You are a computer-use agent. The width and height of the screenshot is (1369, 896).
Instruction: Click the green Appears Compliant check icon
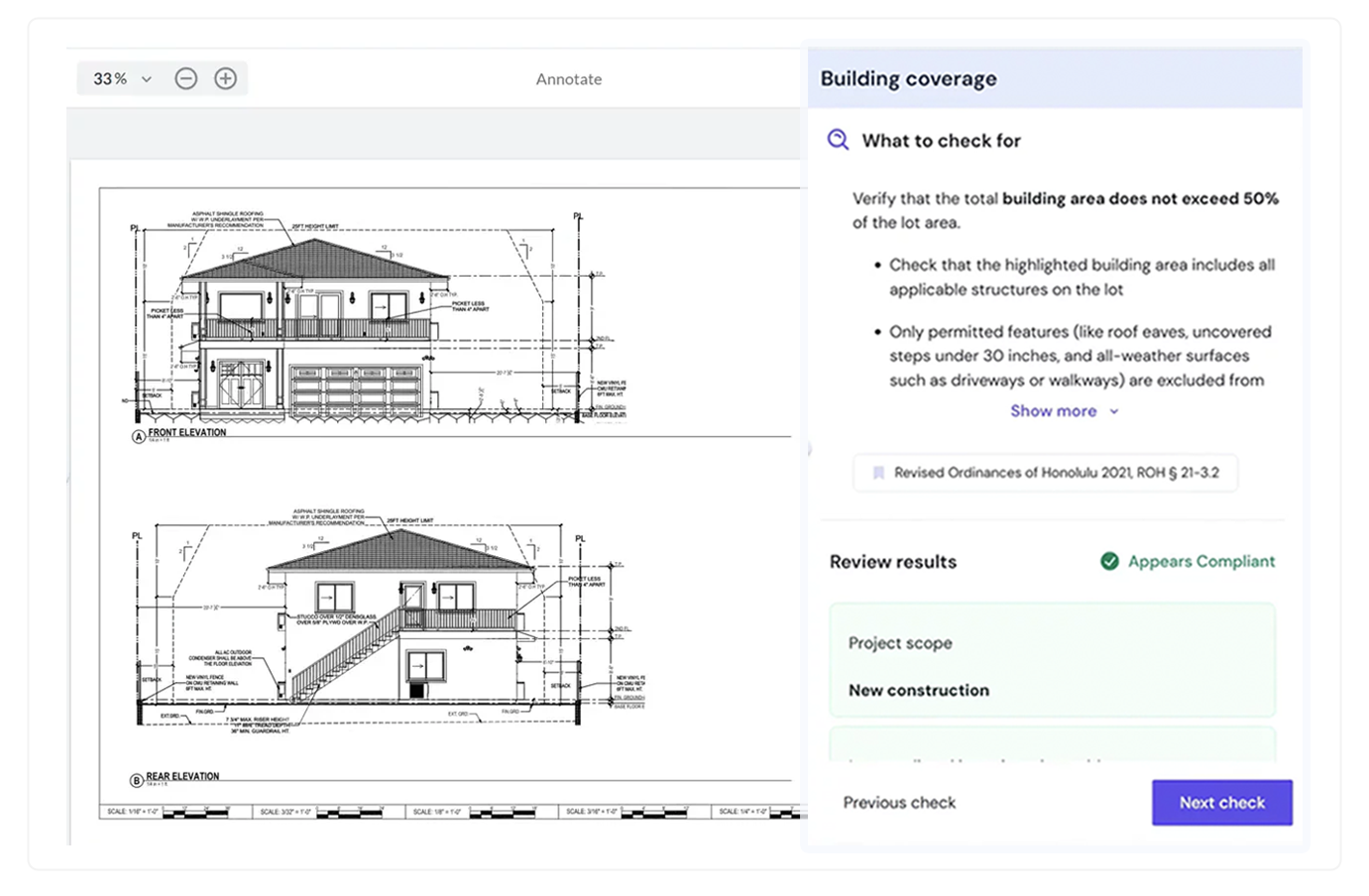click(1109, 561)
